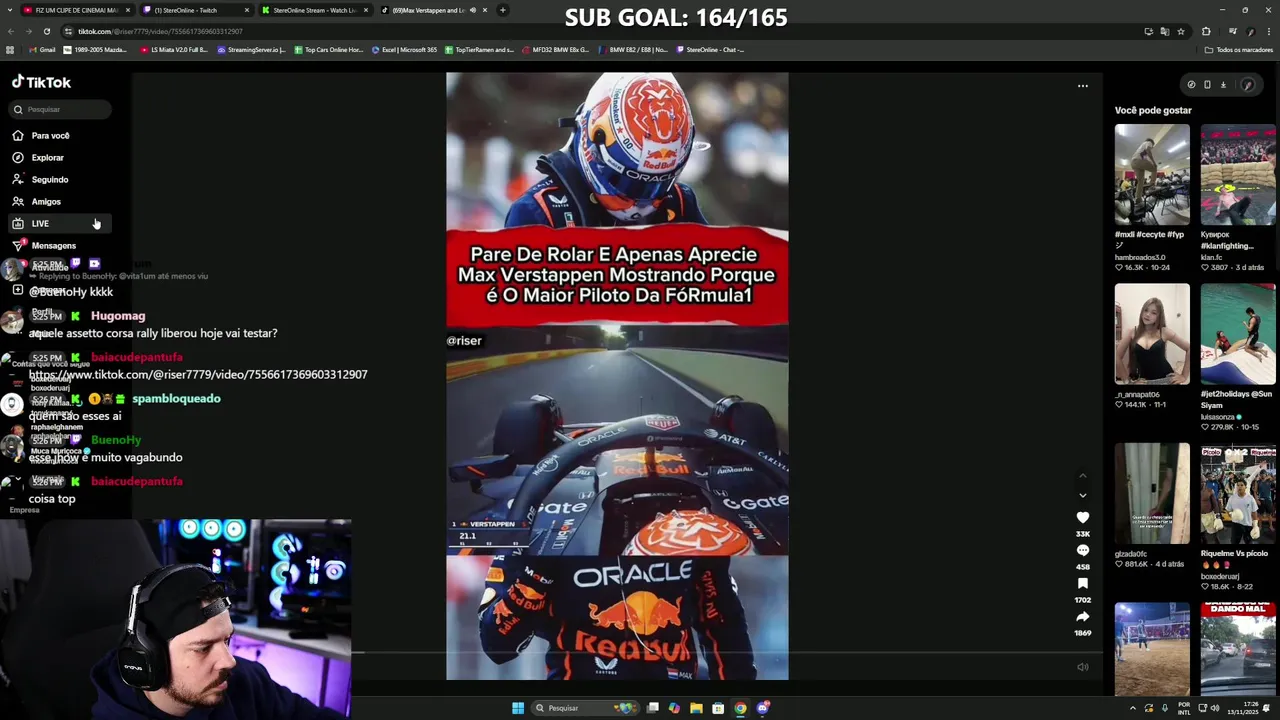Seek on the video progress bar
The width and height of the screenshot is (1280, 720).
click(616, 653)
